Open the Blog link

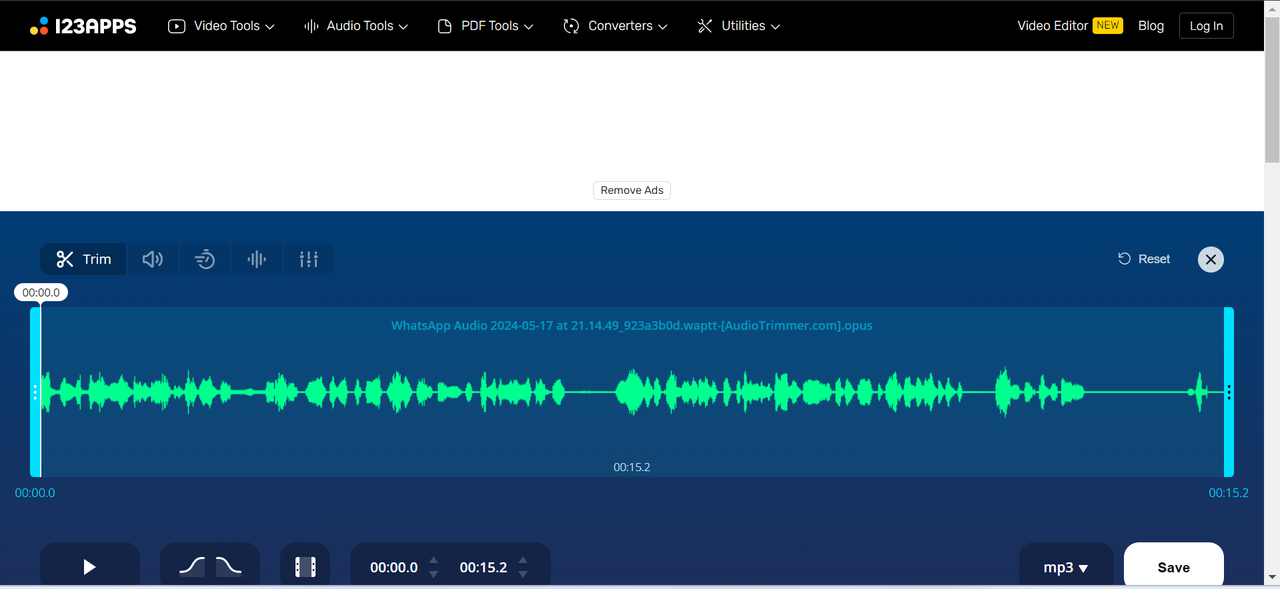coord(1151,26)
